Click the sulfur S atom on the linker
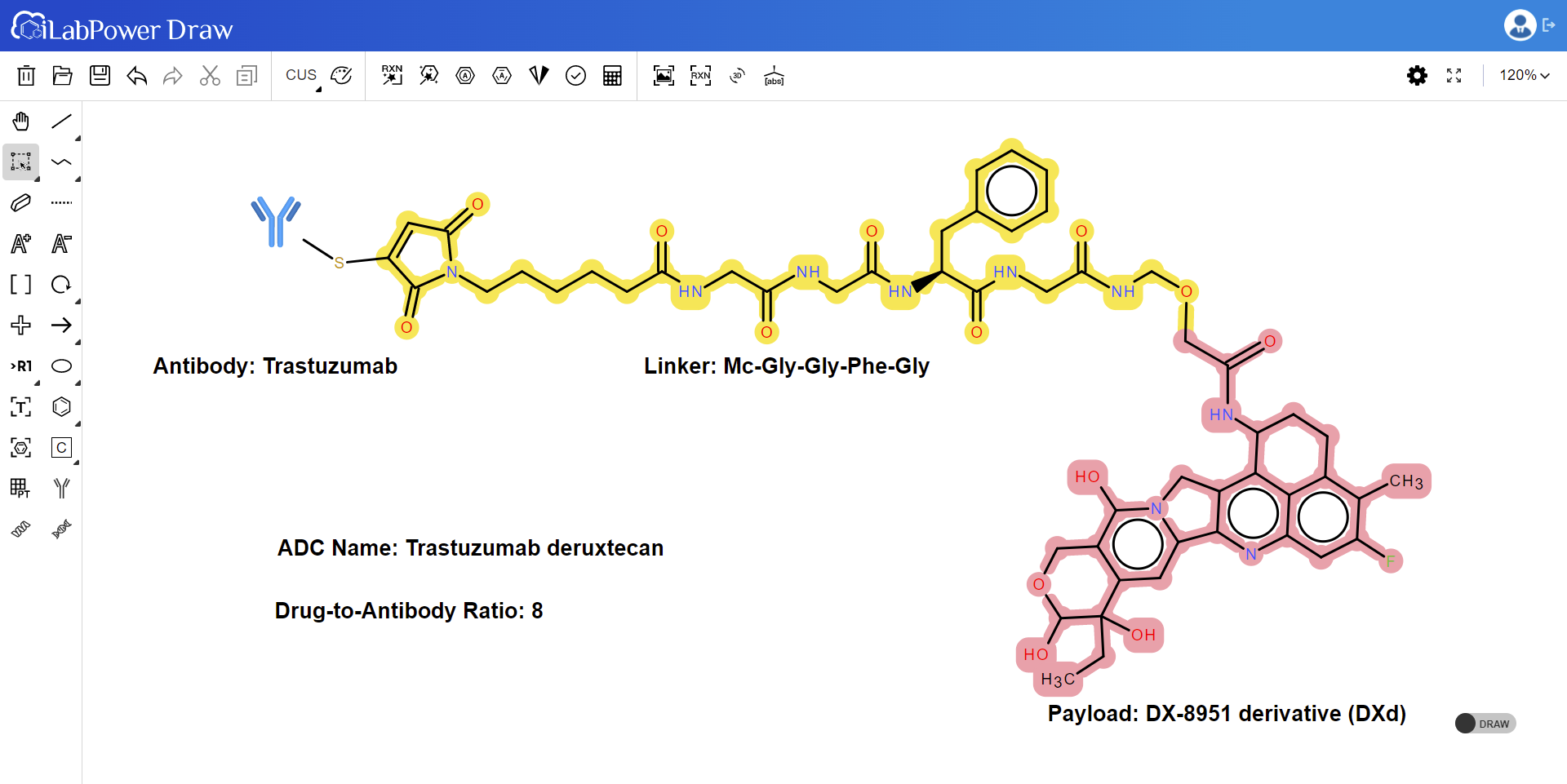This screenshot has height=784, width=1567. click(x=339, y=263)
